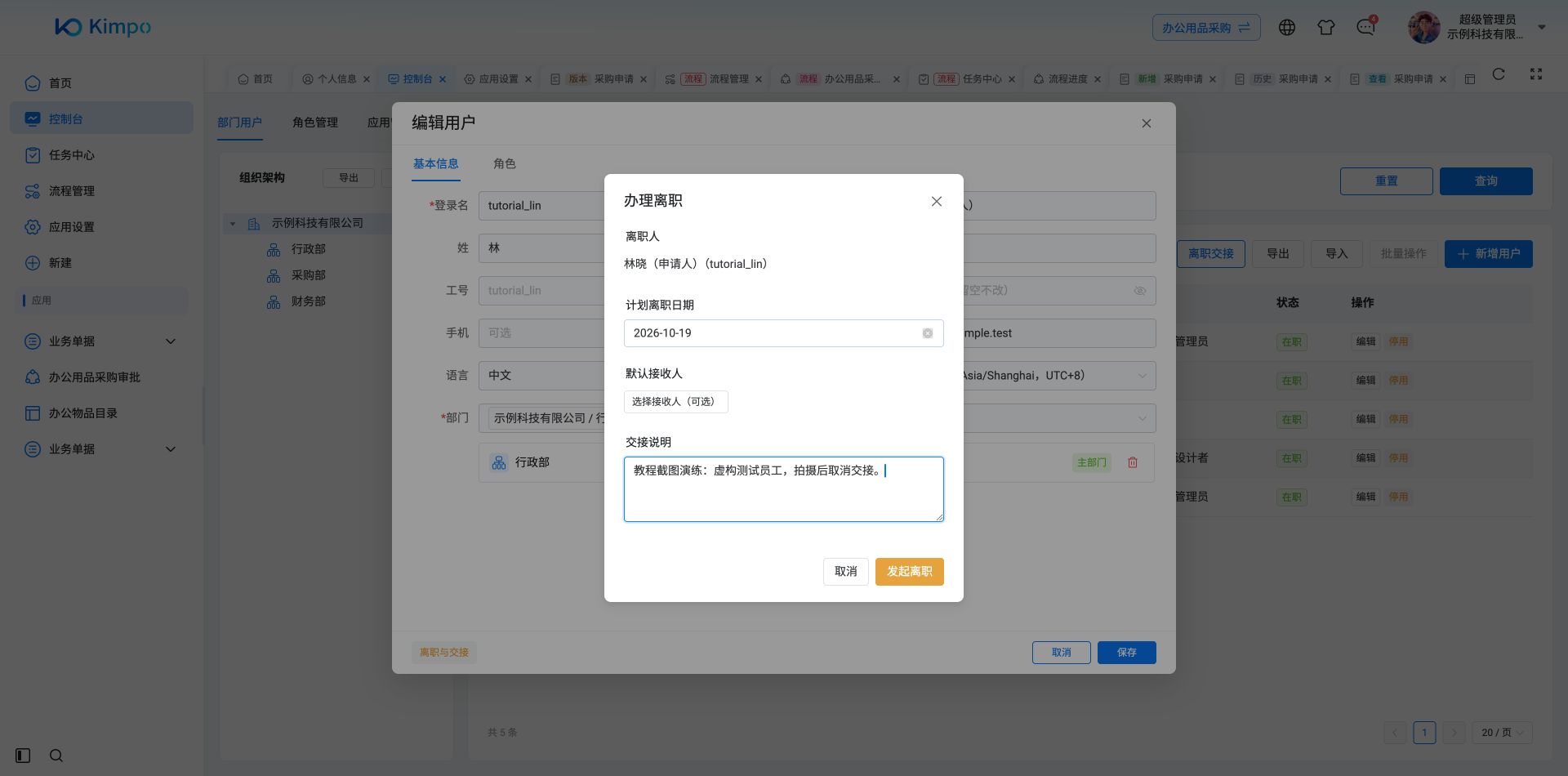Open the language globe icon
This screenshot has height=776, width=1568.
tap(1287, 27)
